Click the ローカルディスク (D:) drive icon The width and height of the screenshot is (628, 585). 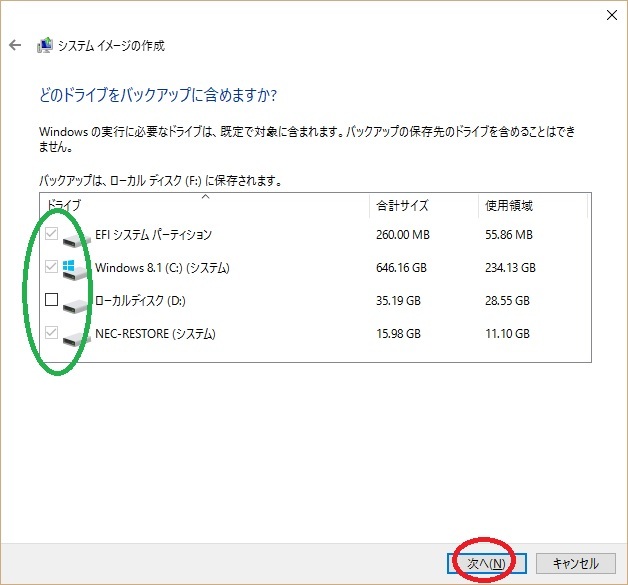point(75,306)
